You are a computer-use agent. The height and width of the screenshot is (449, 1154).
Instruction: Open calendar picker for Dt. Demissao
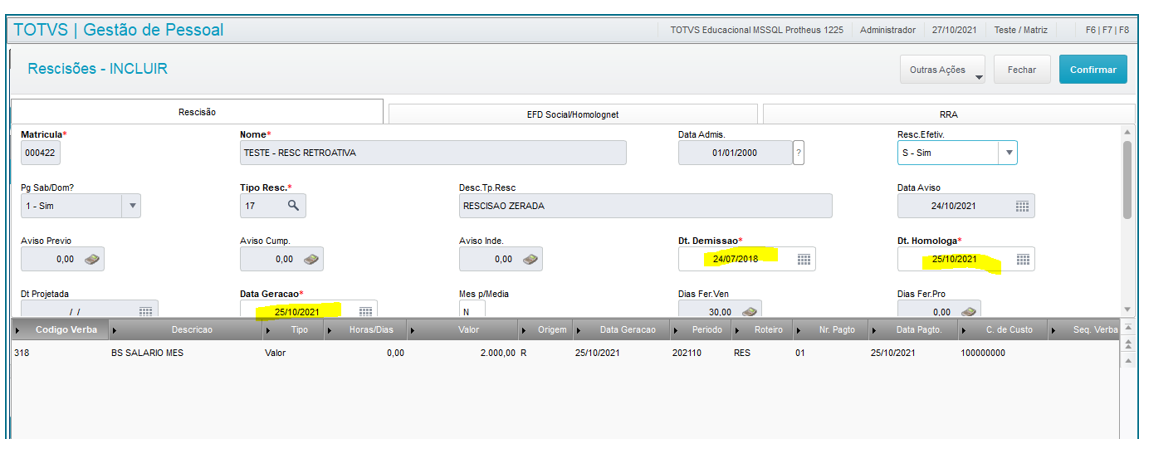coord(804,259)
